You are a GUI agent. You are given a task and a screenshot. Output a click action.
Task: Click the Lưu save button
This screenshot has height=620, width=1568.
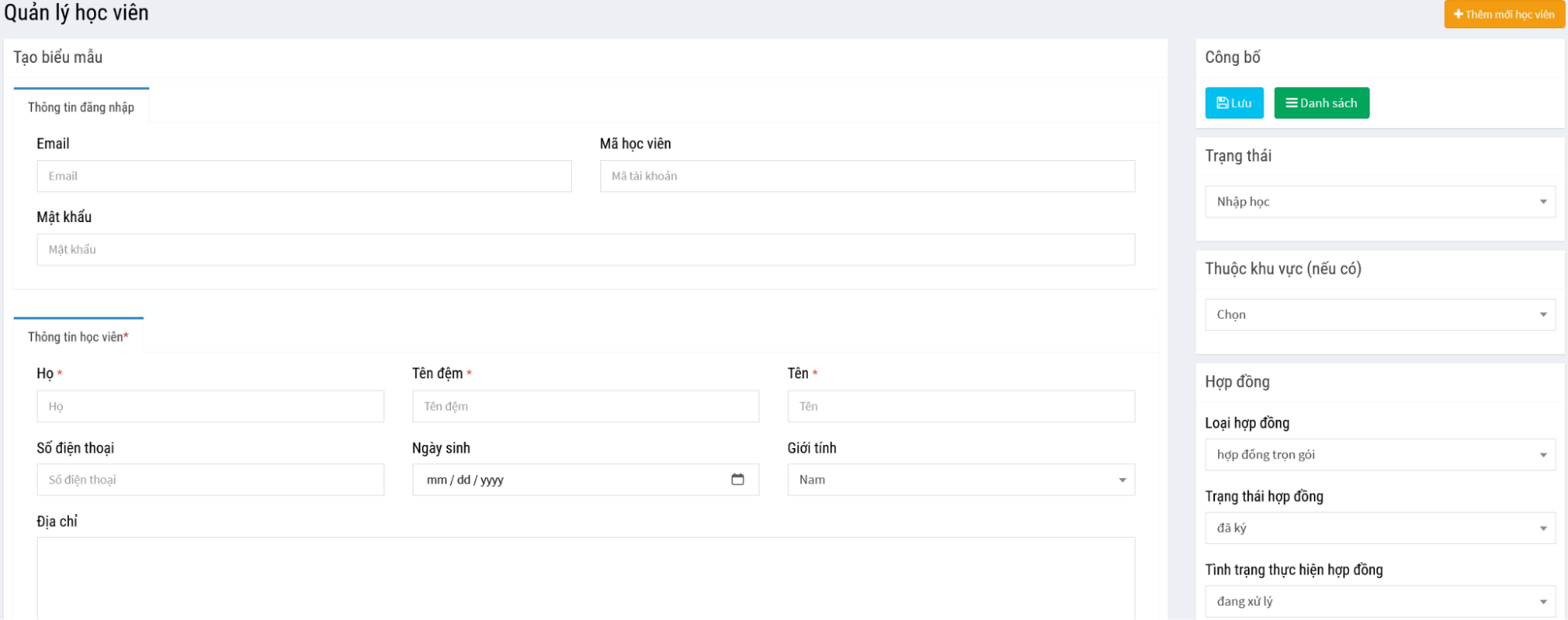click(1234, 103)
